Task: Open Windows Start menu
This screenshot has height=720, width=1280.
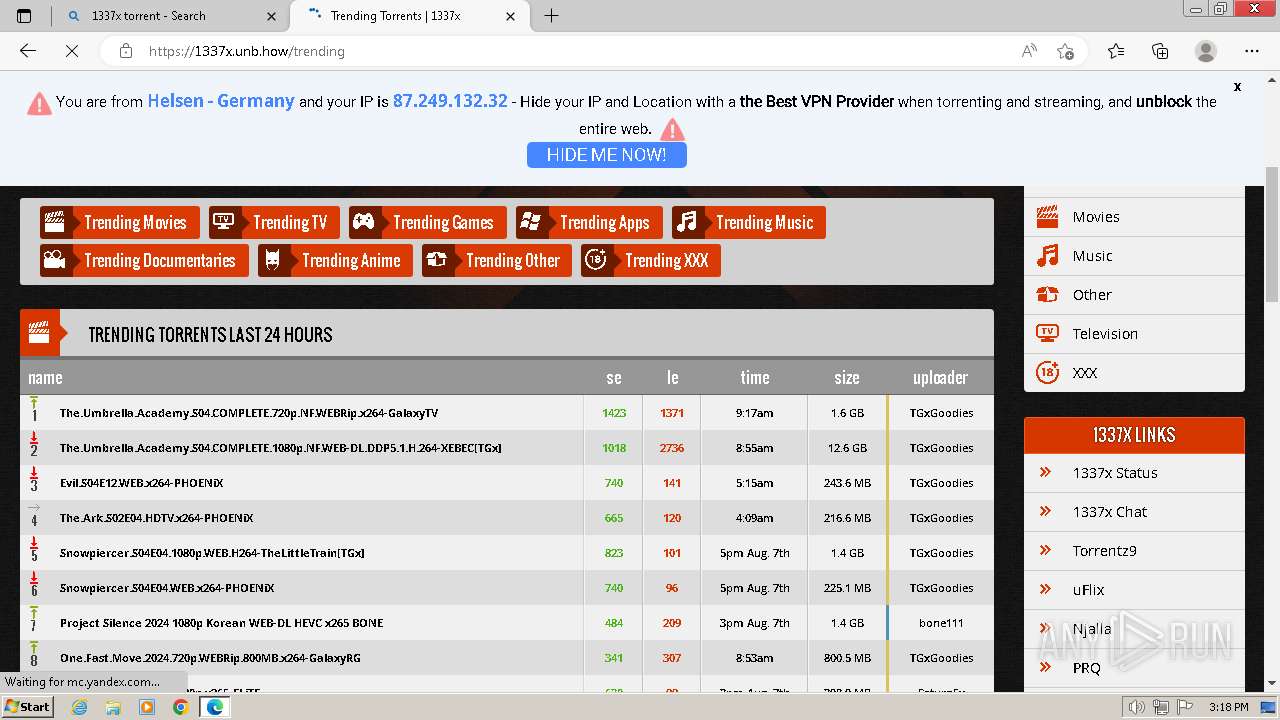Action: pyautogui.click(x=27, y=706)
